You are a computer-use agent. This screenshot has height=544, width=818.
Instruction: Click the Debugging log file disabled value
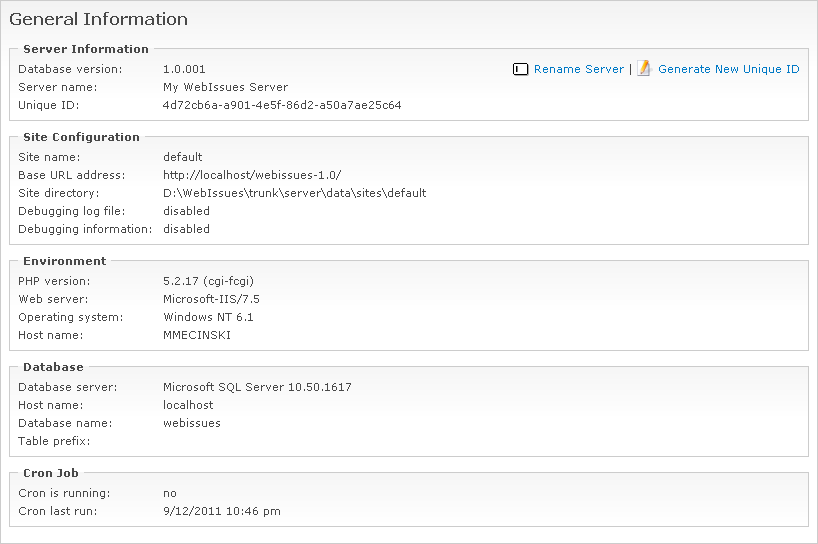(x=186, y=211)
